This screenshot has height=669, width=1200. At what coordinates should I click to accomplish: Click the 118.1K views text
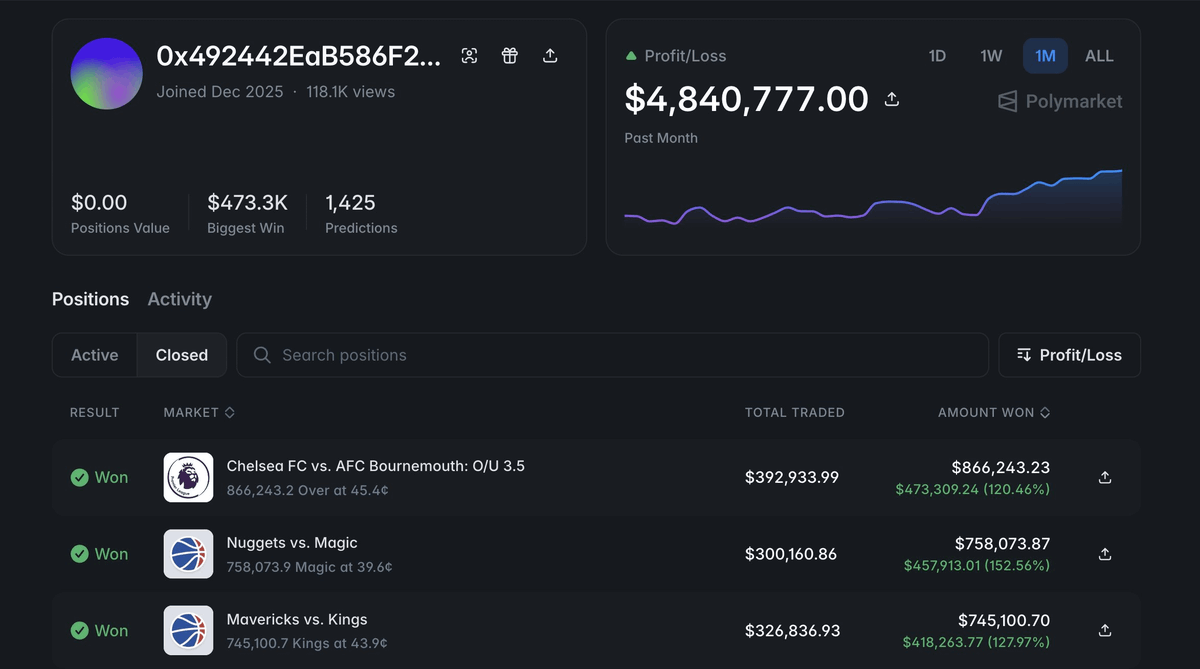pyautogui.click(x=350, y=92)
